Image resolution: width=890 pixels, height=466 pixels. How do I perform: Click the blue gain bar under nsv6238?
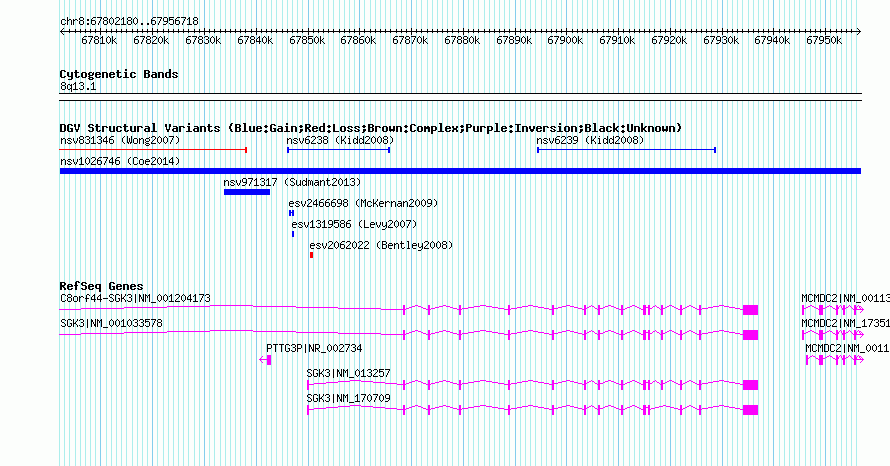point(339,150)
